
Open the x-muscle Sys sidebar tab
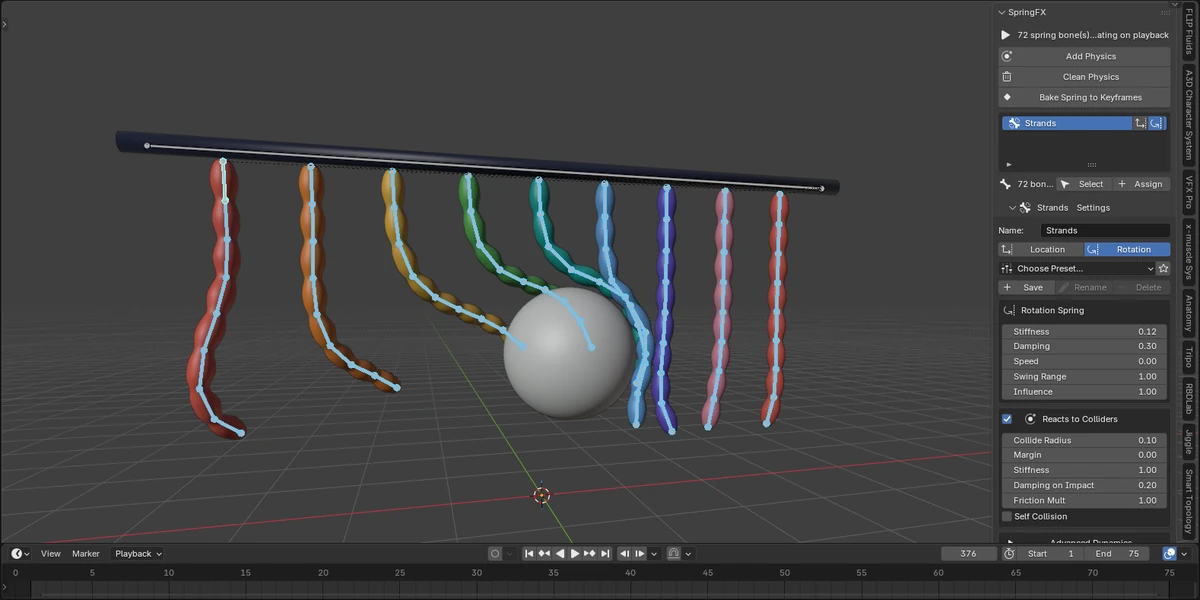[x=1189, y=251]
